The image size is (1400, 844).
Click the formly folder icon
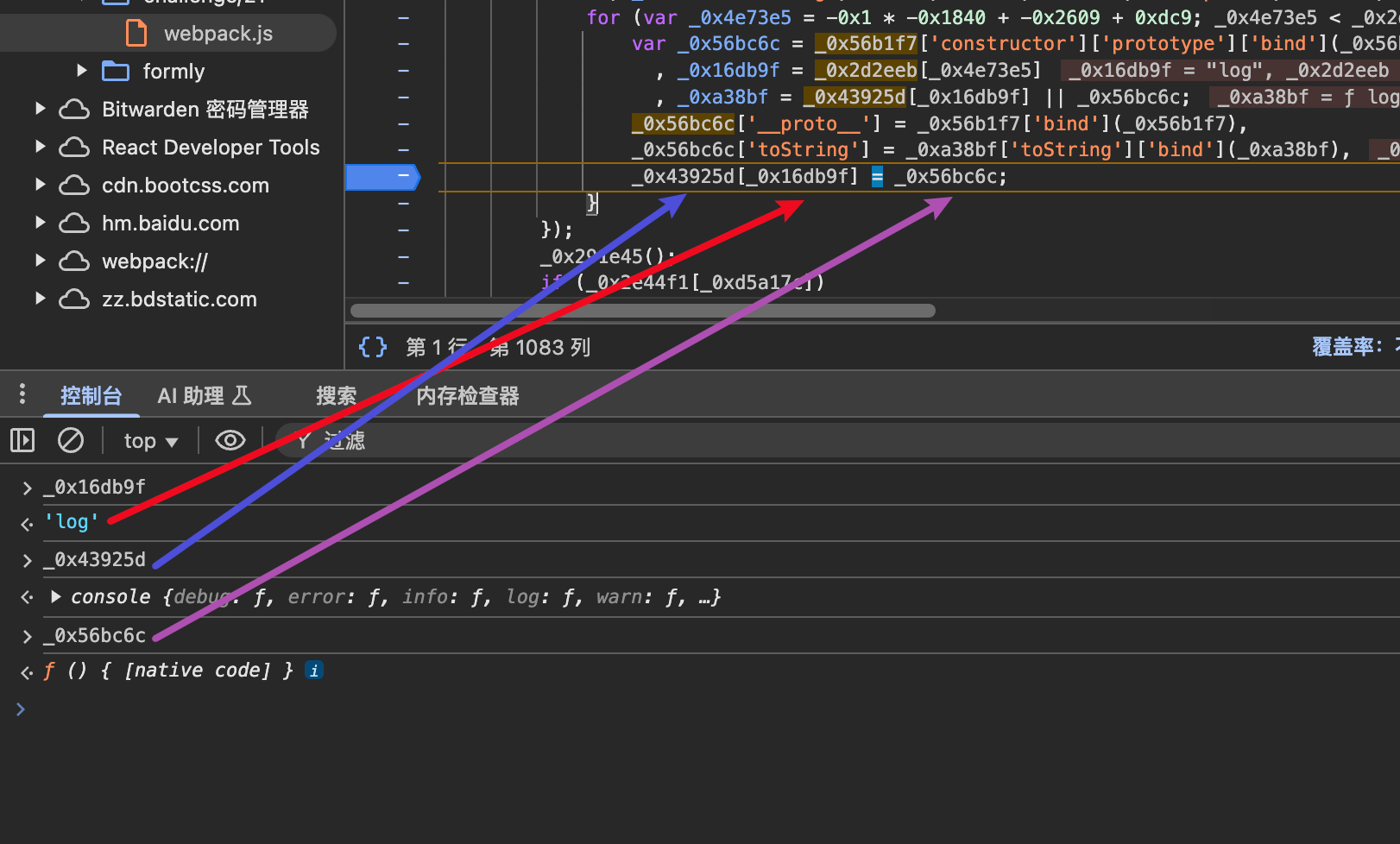(116, 72)
